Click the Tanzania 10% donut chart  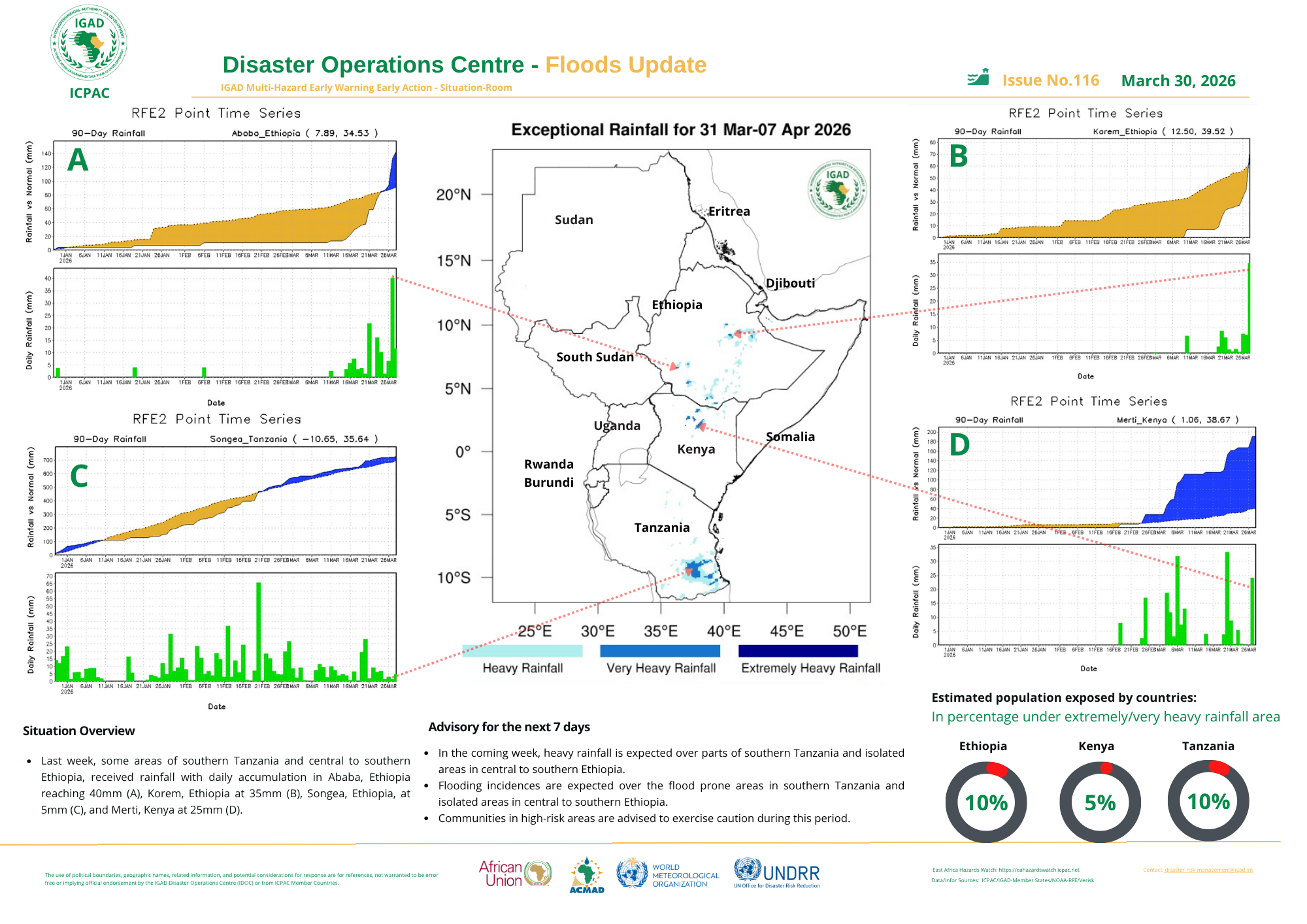(x=1208, y=800)
